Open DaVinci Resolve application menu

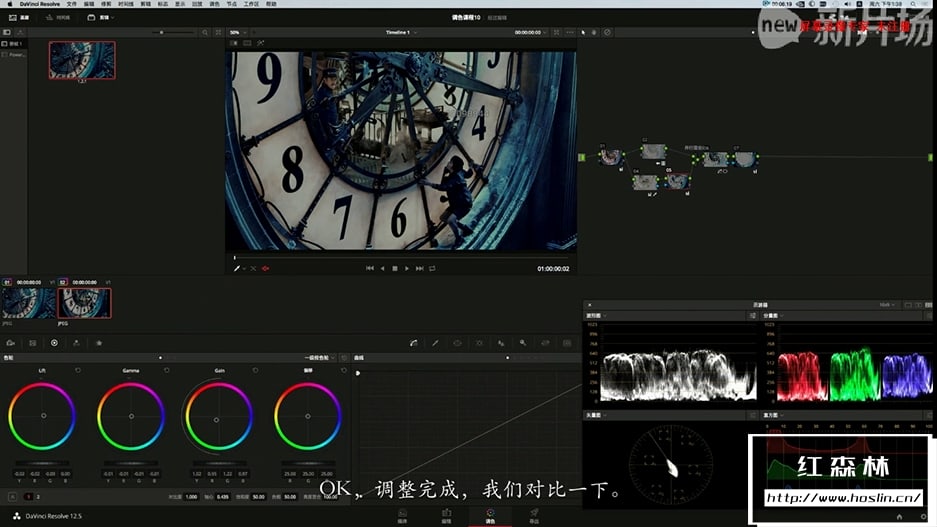coord(39,4)
